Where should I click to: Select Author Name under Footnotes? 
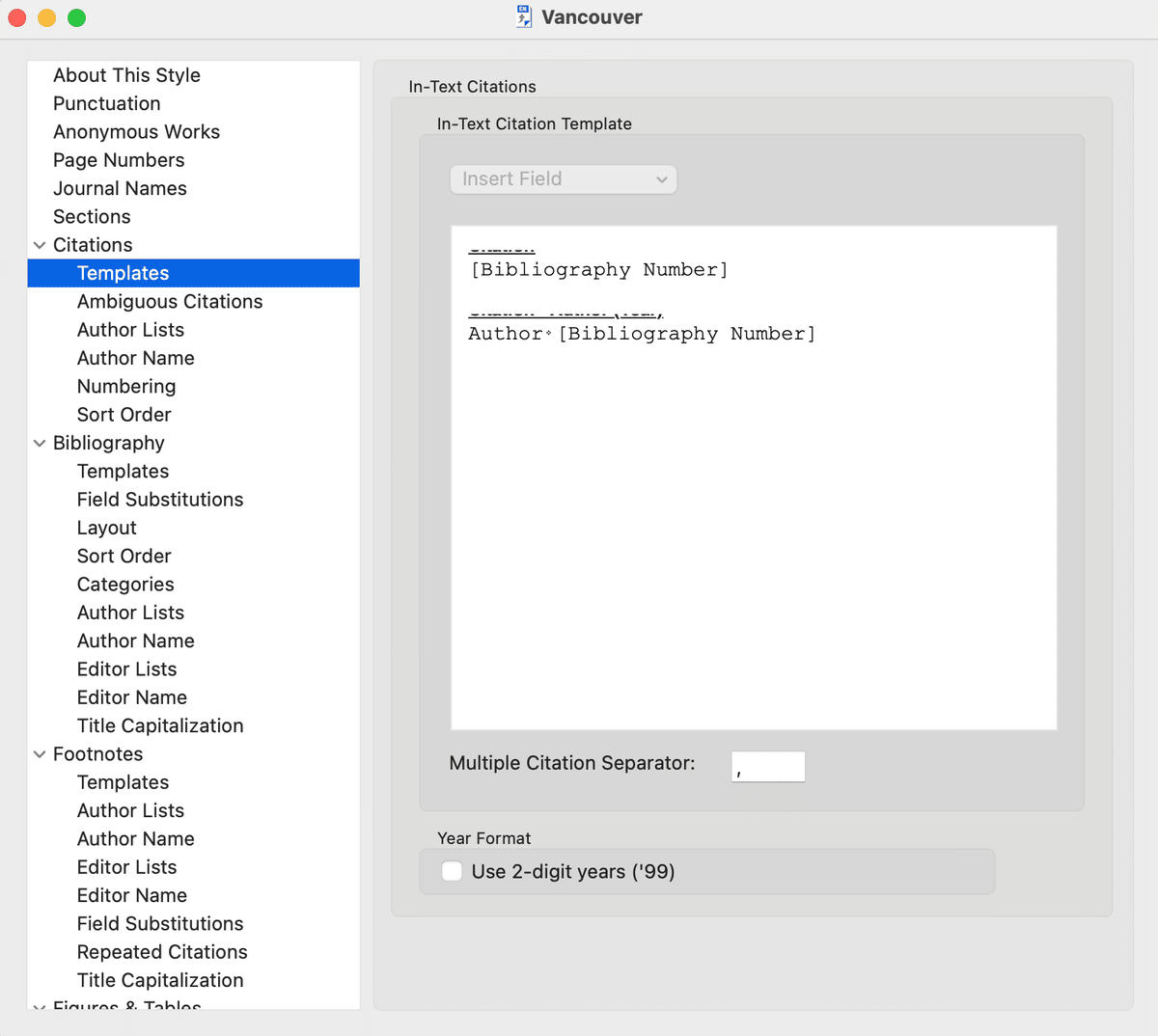coord(136,839)
